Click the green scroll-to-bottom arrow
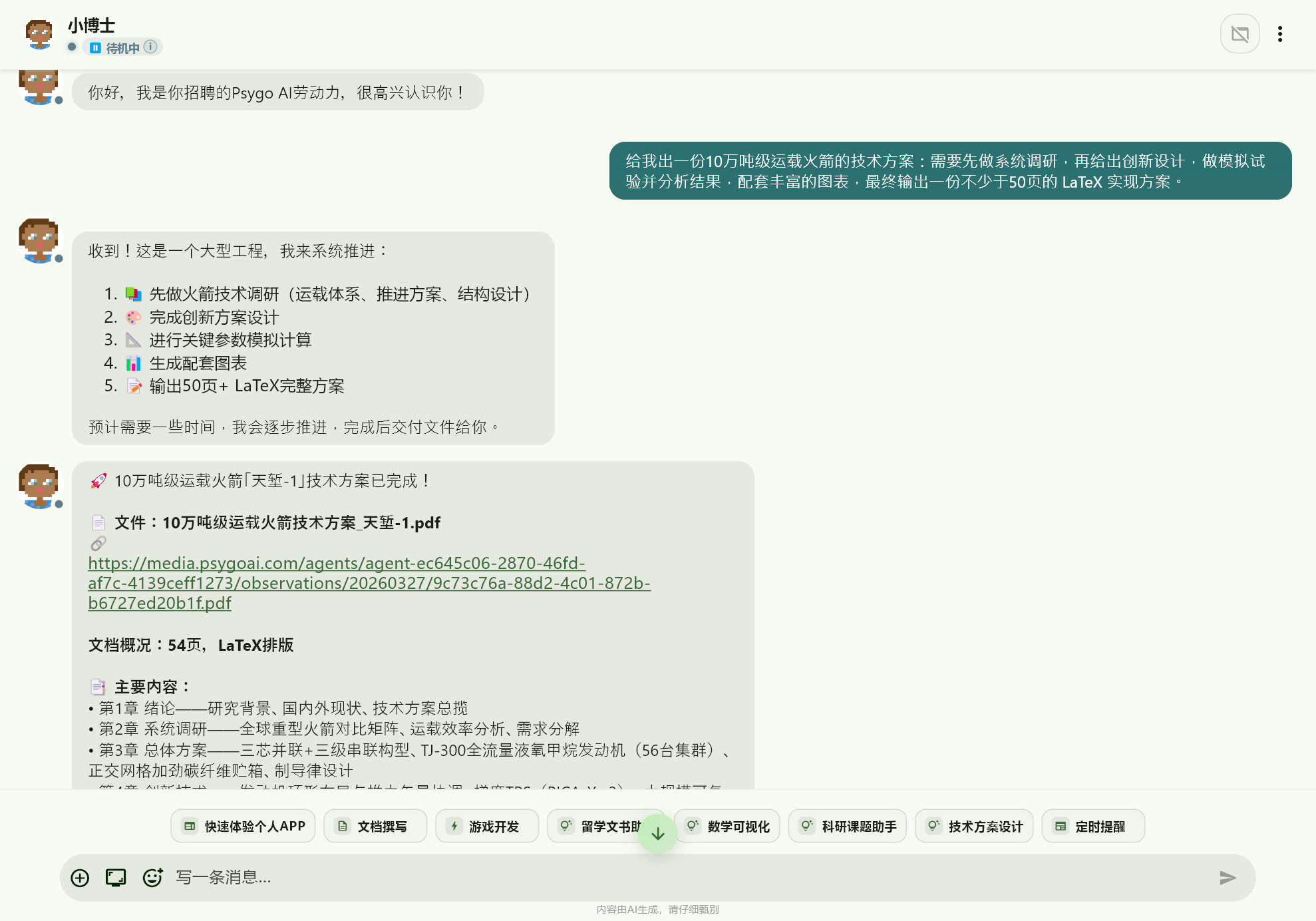Image resolution: width=1316 pixels, height=921 pixels. coord(657,832)
